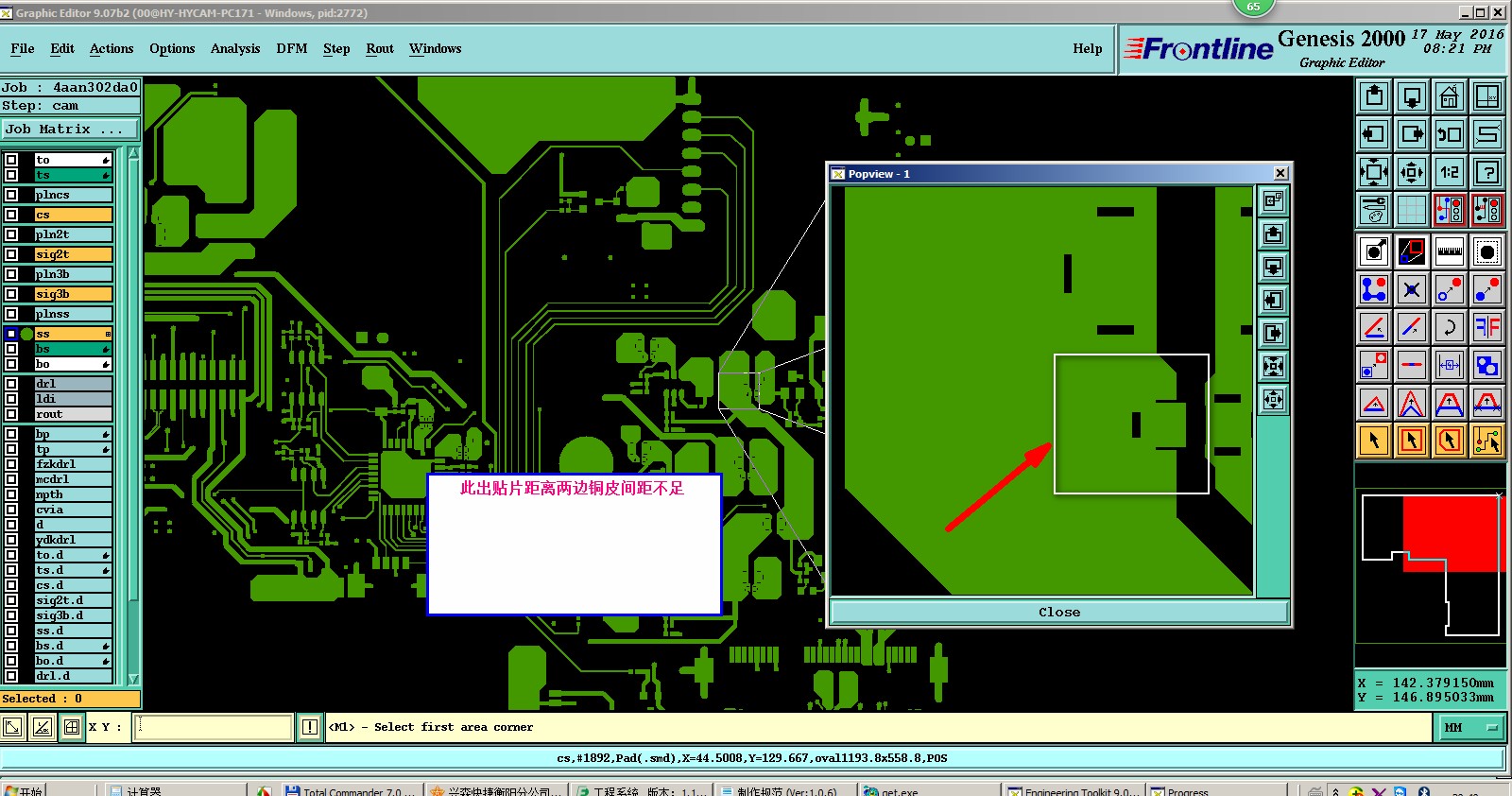
Task: Click the zoom out icon in the main toolbar
Action: click(x=1412, y=172)
